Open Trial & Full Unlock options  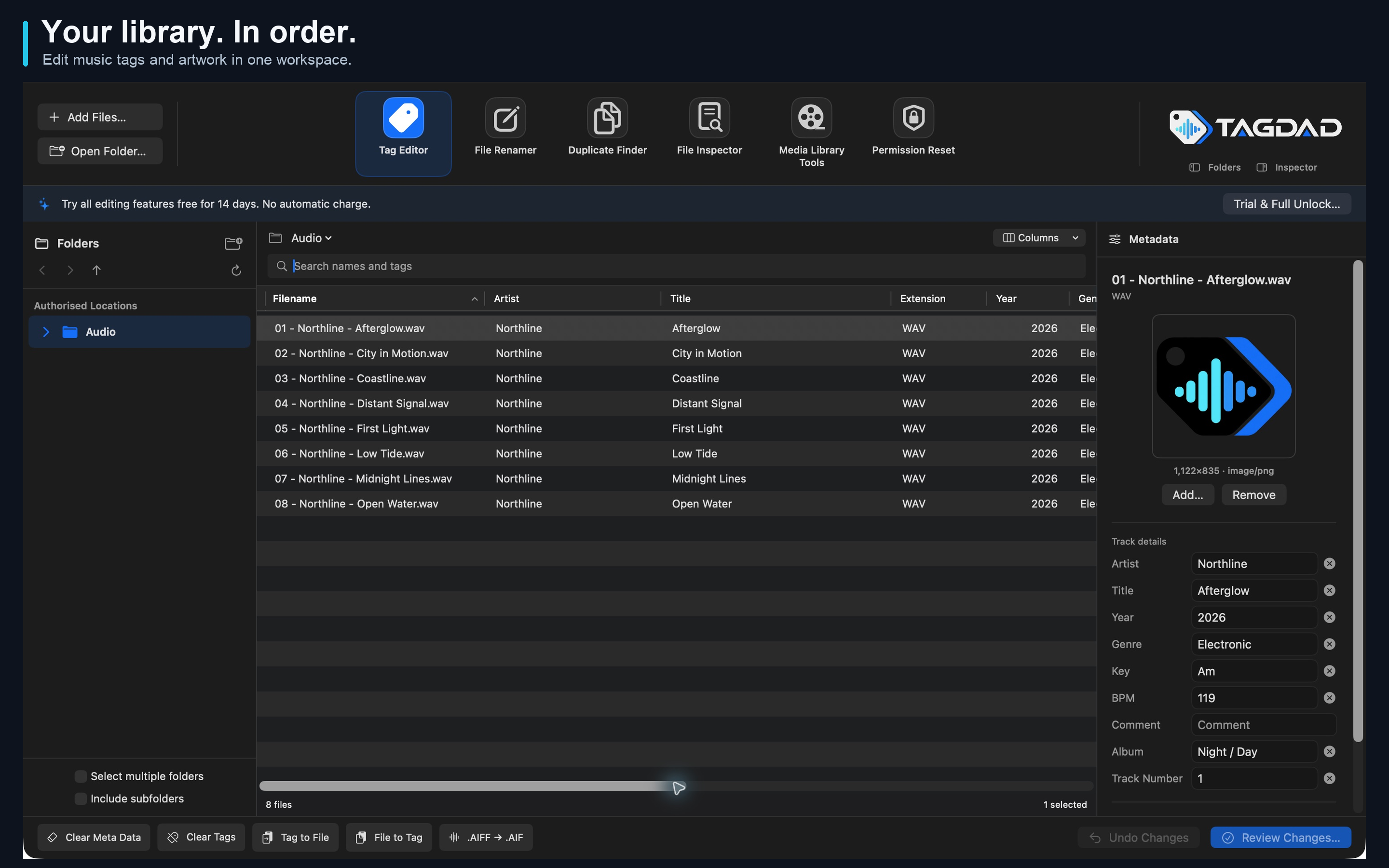pyautogui.click(x=1287, y=204)
